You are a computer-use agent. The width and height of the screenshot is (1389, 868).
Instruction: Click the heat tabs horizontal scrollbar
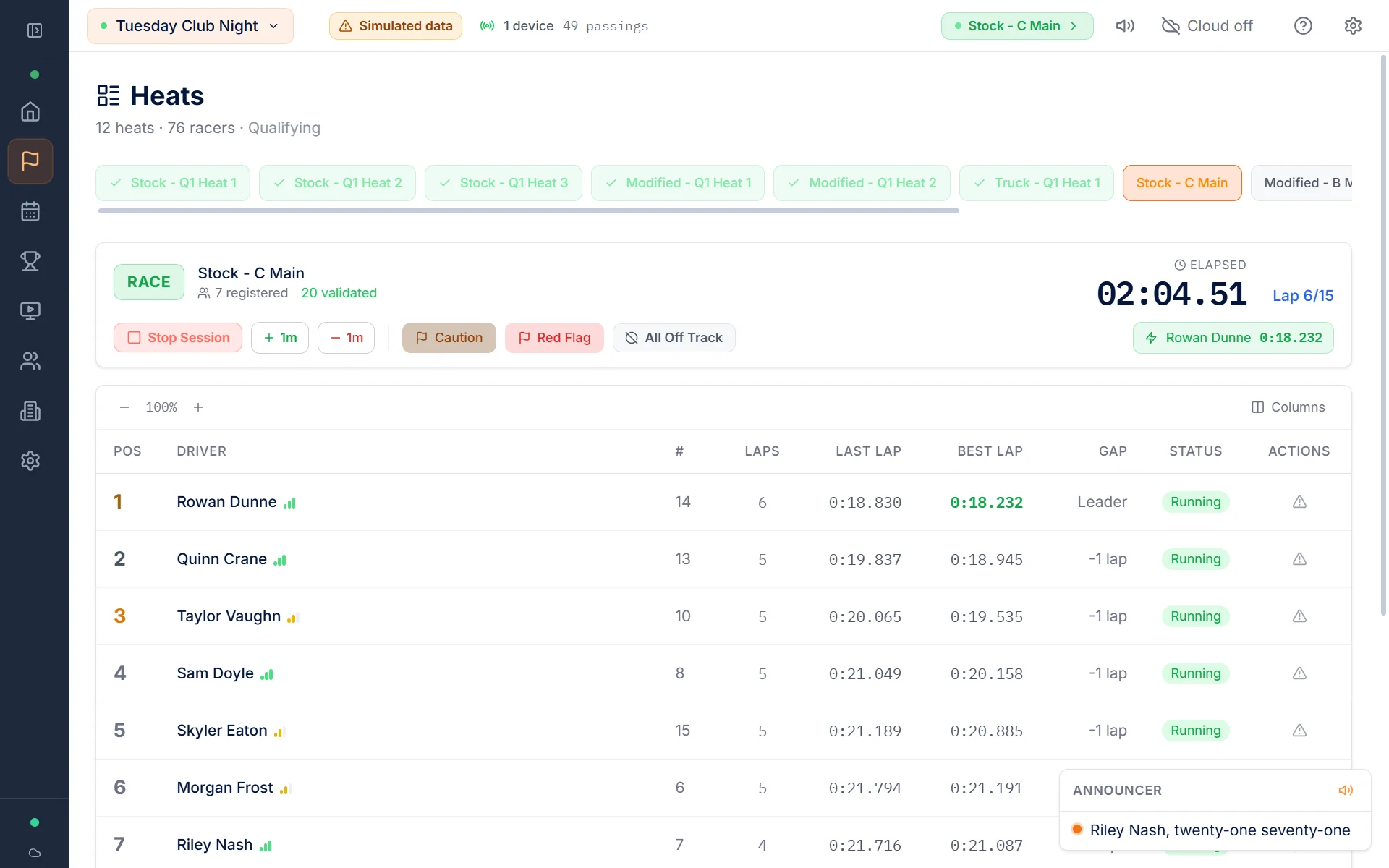tap(529, 211)
